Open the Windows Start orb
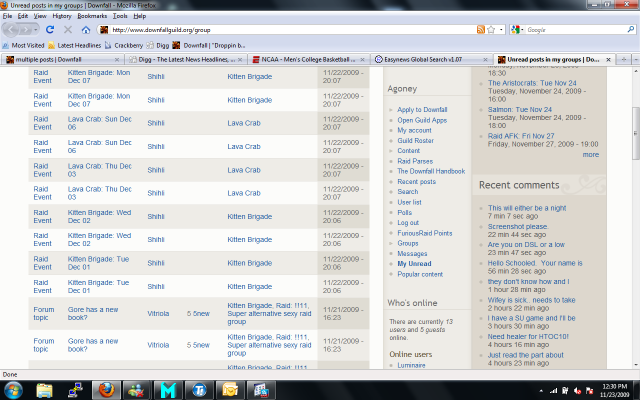Image resolution: width=640 pixels, height=400 pixels. [x=13, y=390]
